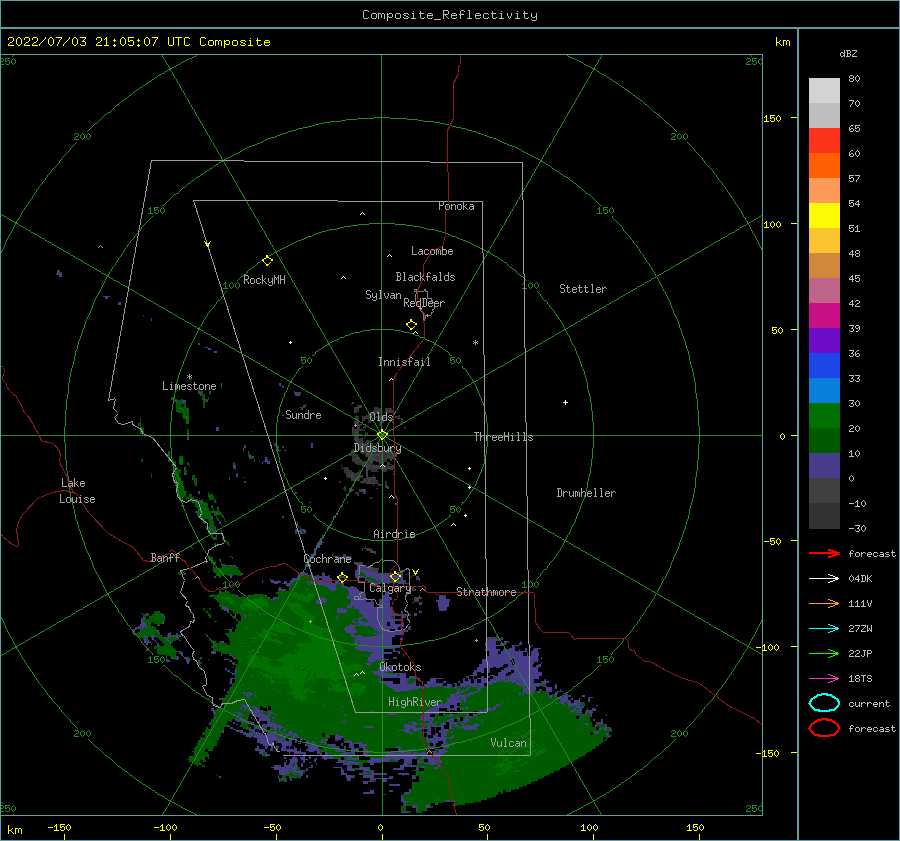Click the Strathmore label

486,592
